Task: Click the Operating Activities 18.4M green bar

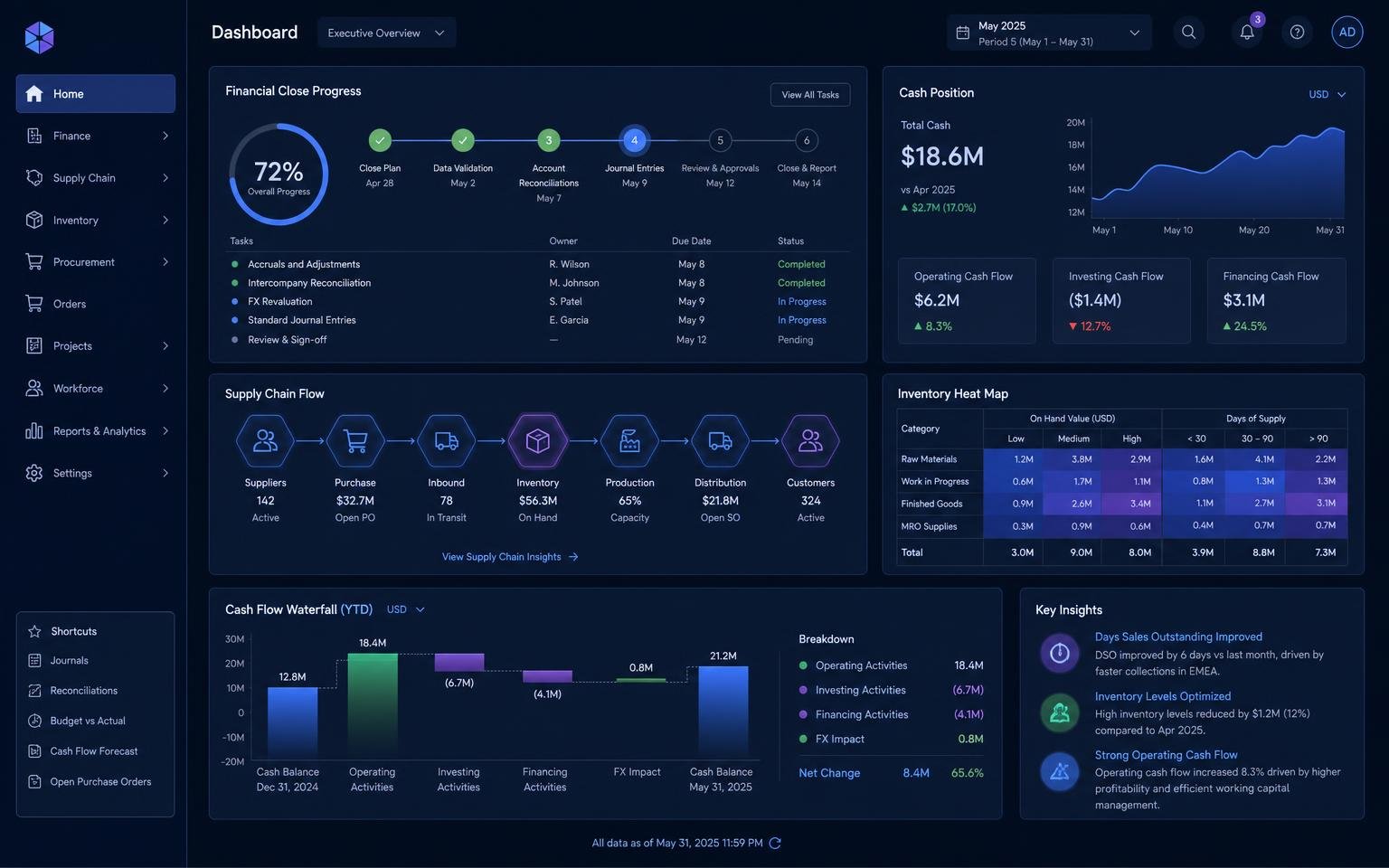Action: [373, 706]
